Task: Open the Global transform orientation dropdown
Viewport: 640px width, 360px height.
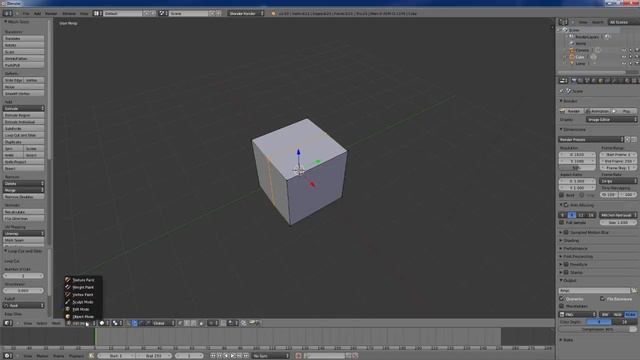Action: pos(163,323)
